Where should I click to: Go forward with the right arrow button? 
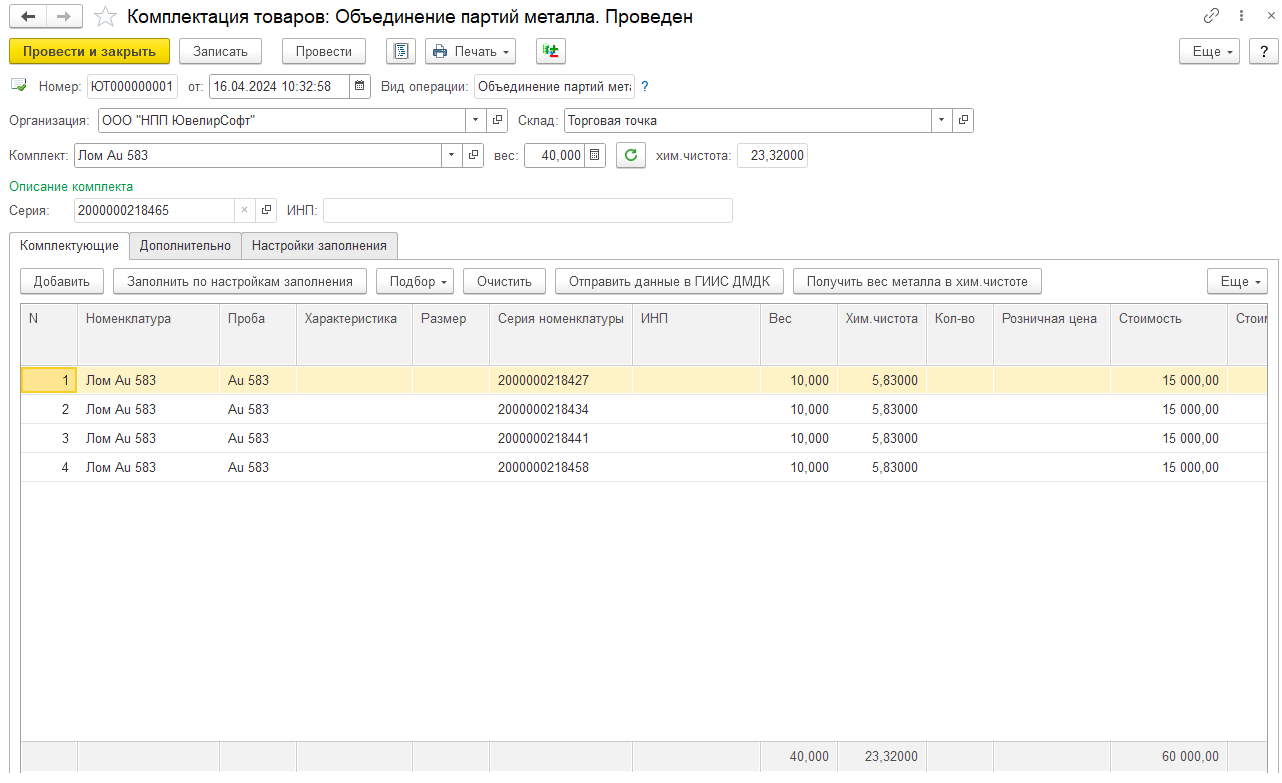64,17
